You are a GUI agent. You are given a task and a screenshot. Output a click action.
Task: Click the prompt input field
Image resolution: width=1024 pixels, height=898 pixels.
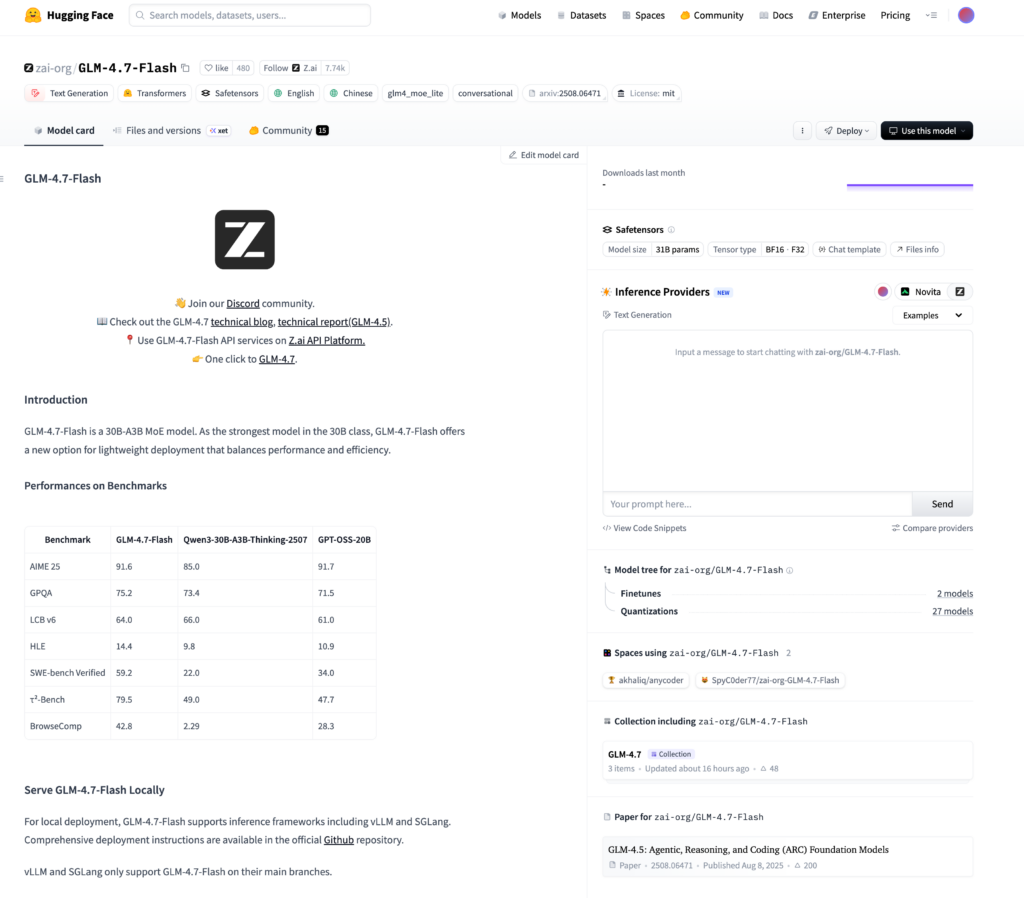coord(757,504)
